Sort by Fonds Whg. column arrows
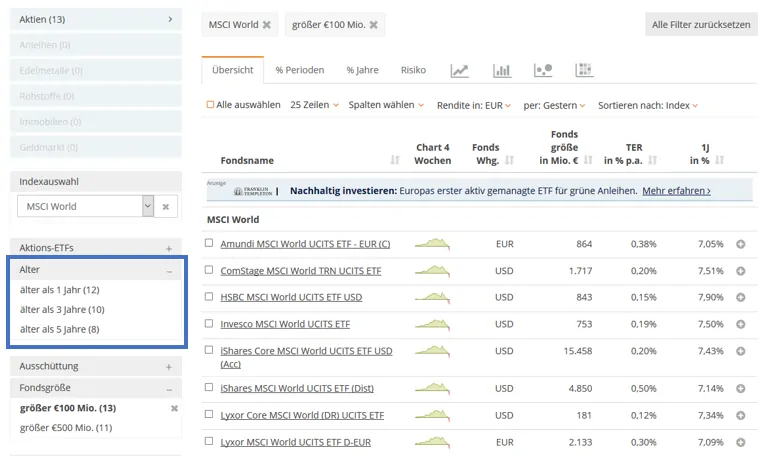The width and height of the screenshot is (769, 469). point(509,160)
